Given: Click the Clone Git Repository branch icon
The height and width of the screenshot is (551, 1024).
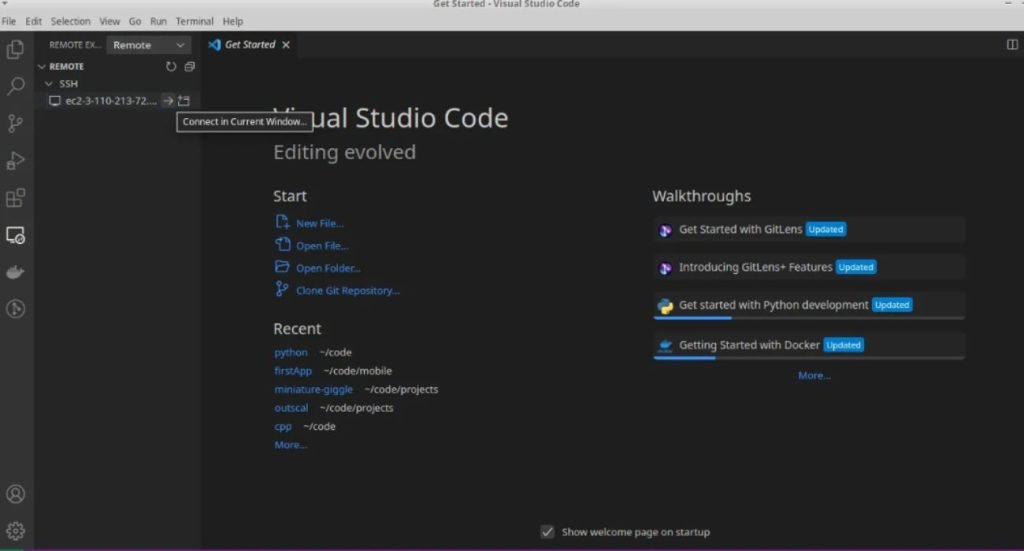Looking at the screenshot, I should coord(281,289).
